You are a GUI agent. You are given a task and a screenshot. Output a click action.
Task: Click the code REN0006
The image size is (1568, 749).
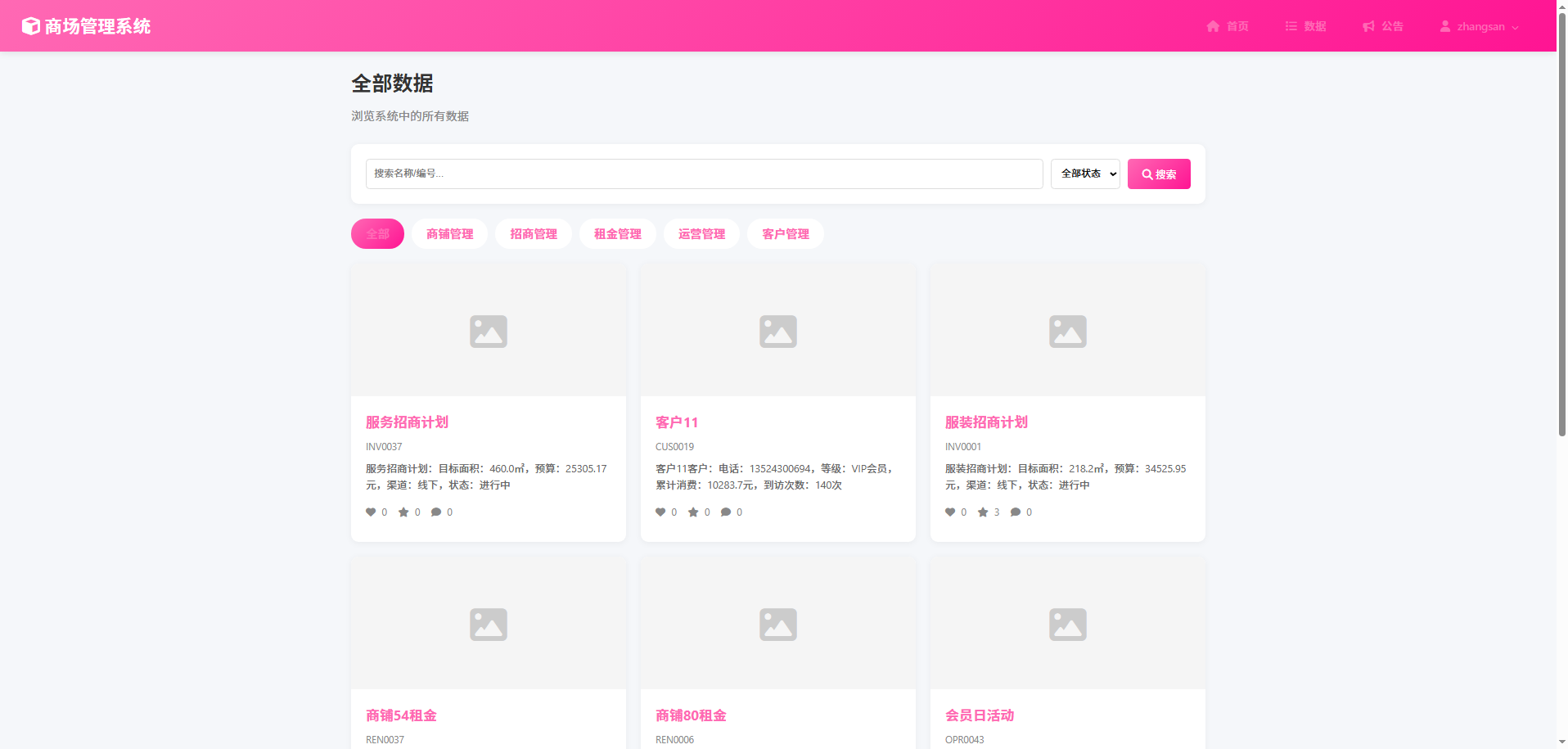(x=674, y=740)
